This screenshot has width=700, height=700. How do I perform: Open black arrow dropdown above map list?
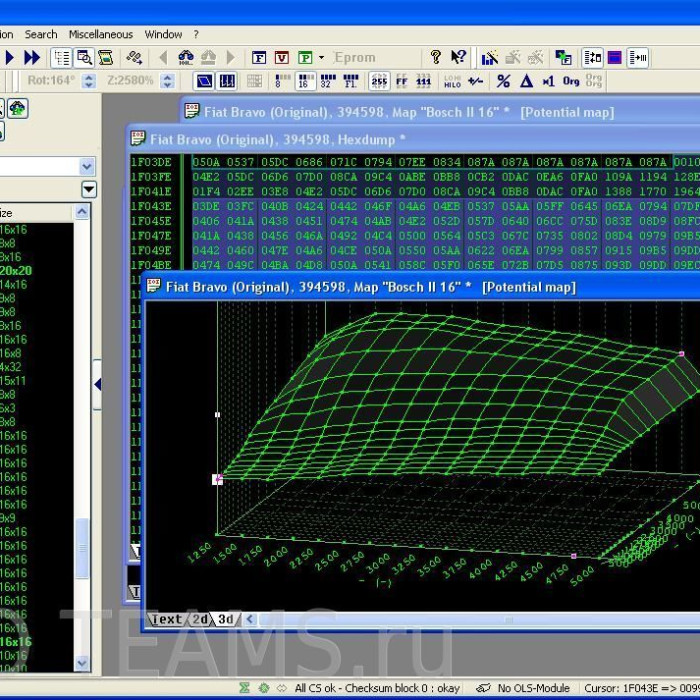tap(89, 189)
